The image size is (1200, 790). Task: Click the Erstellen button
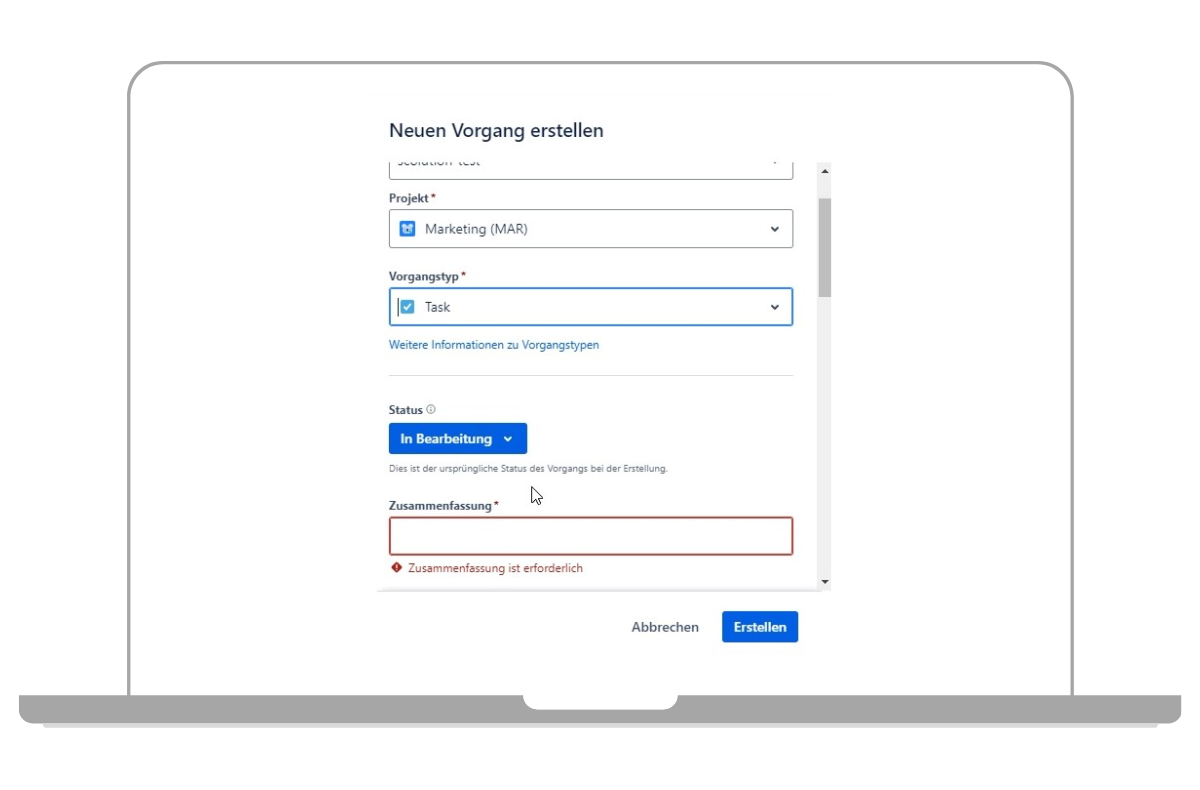760,627
